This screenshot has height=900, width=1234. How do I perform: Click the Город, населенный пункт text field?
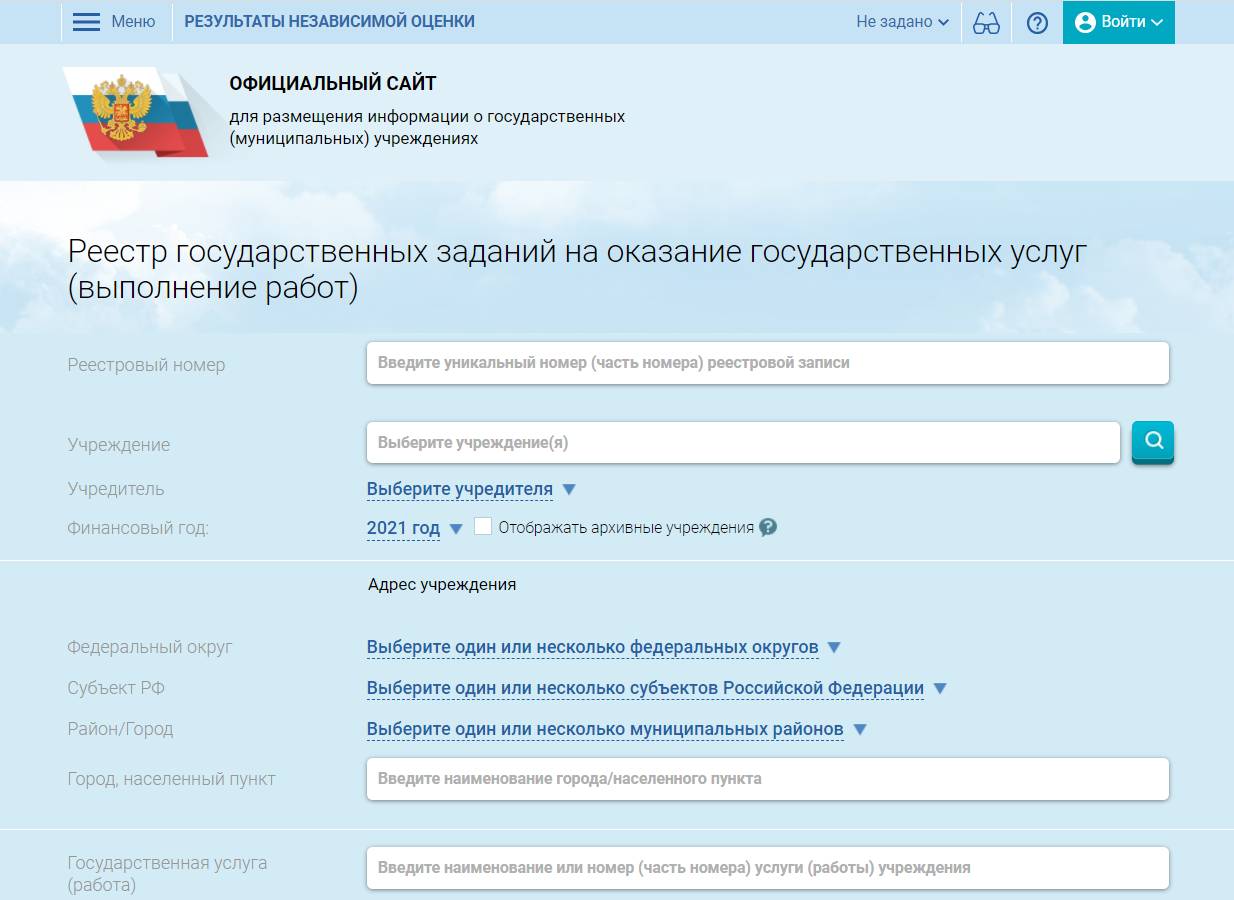[x=767, y=779]
